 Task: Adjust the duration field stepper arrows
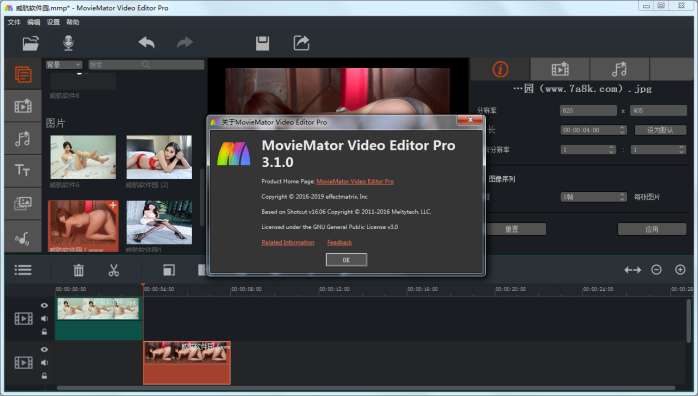[622, 130]
